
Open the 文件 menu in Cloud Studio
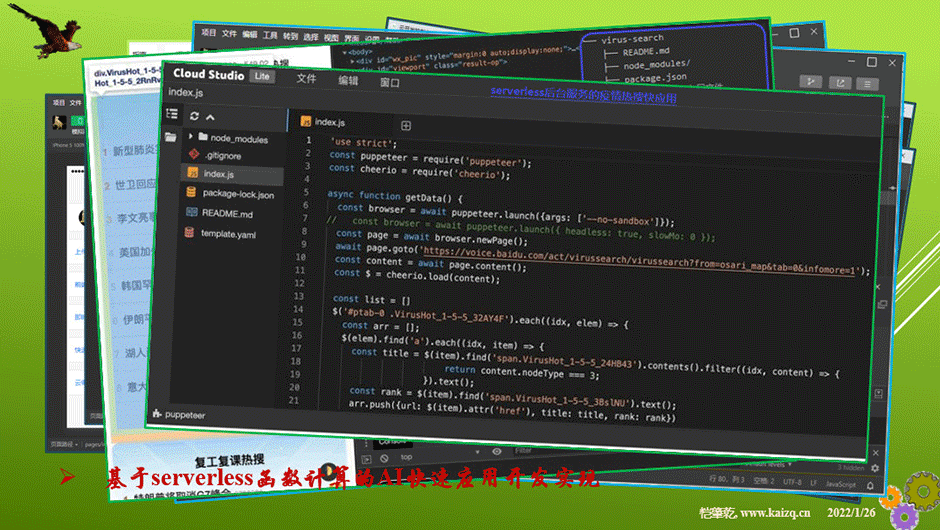click(306, 79)
